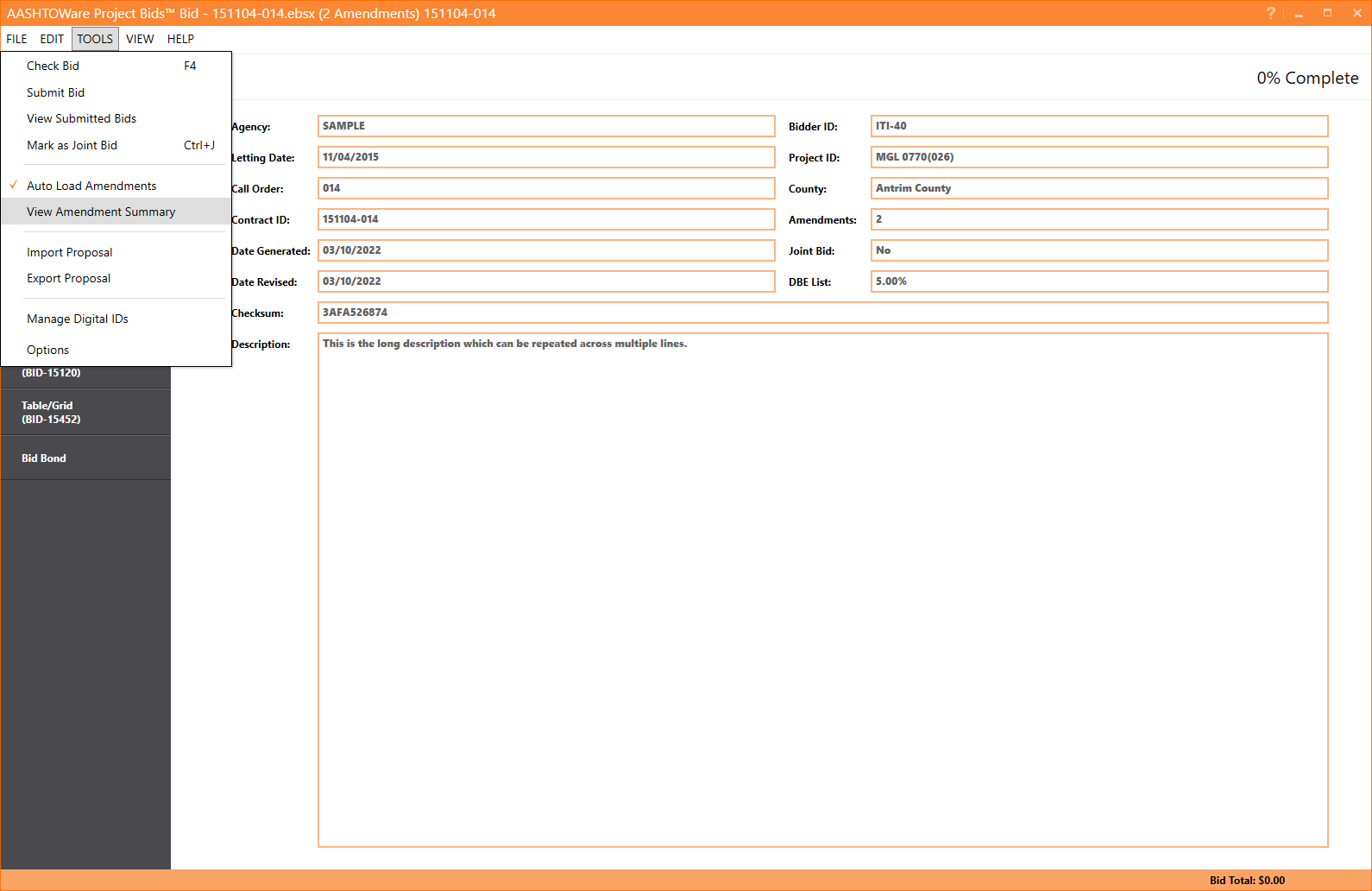This screenshot has height=891, width=1372.
Task: Click the help question mark icon
Action: coord(1270,13)
